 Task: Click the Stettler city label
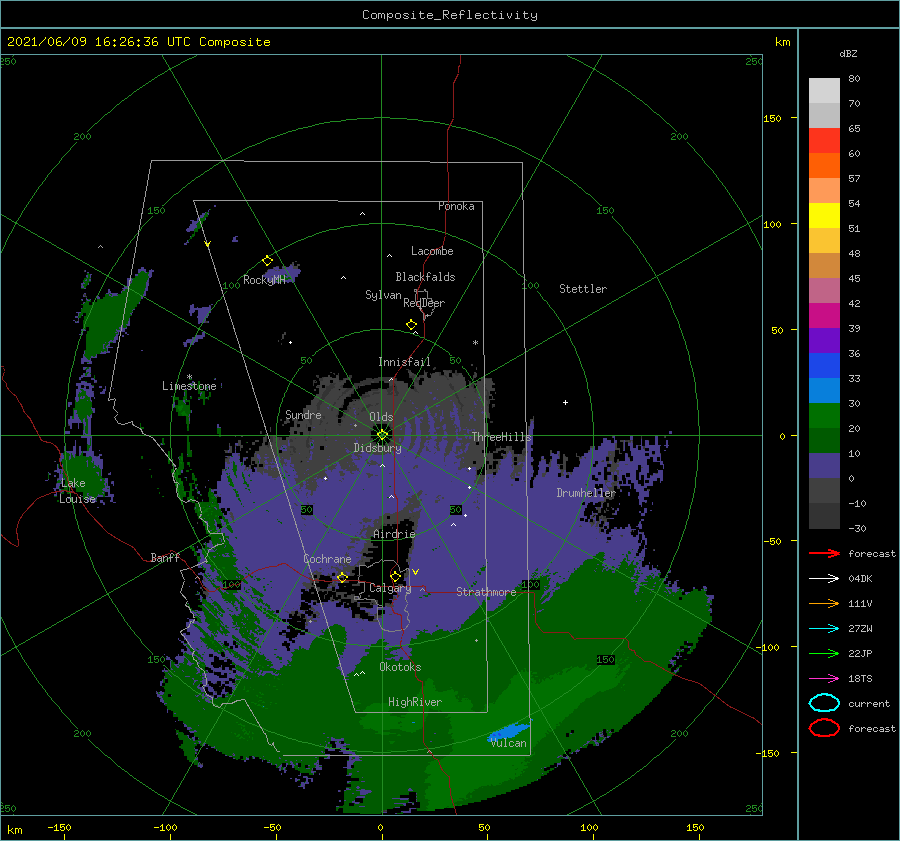[x=583, y=289]
